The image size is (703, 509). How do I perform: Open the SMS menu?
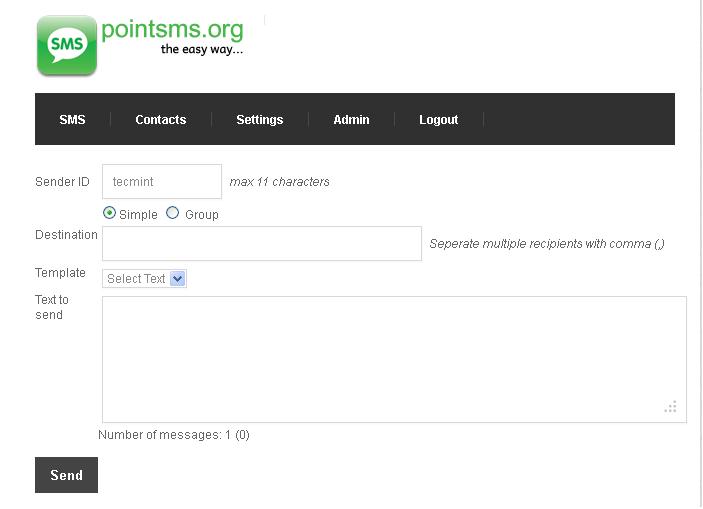coord(72,120)
